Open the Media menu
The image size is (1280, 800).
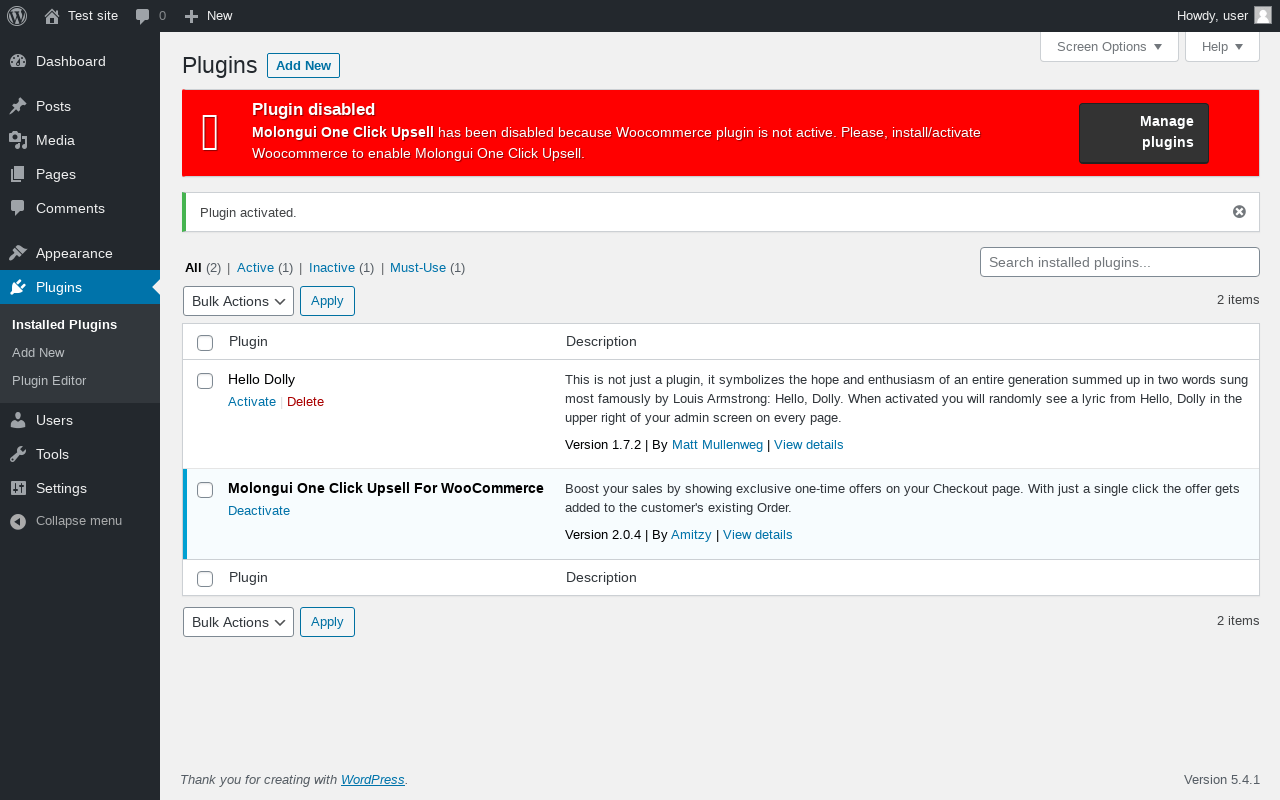point(55,140)
